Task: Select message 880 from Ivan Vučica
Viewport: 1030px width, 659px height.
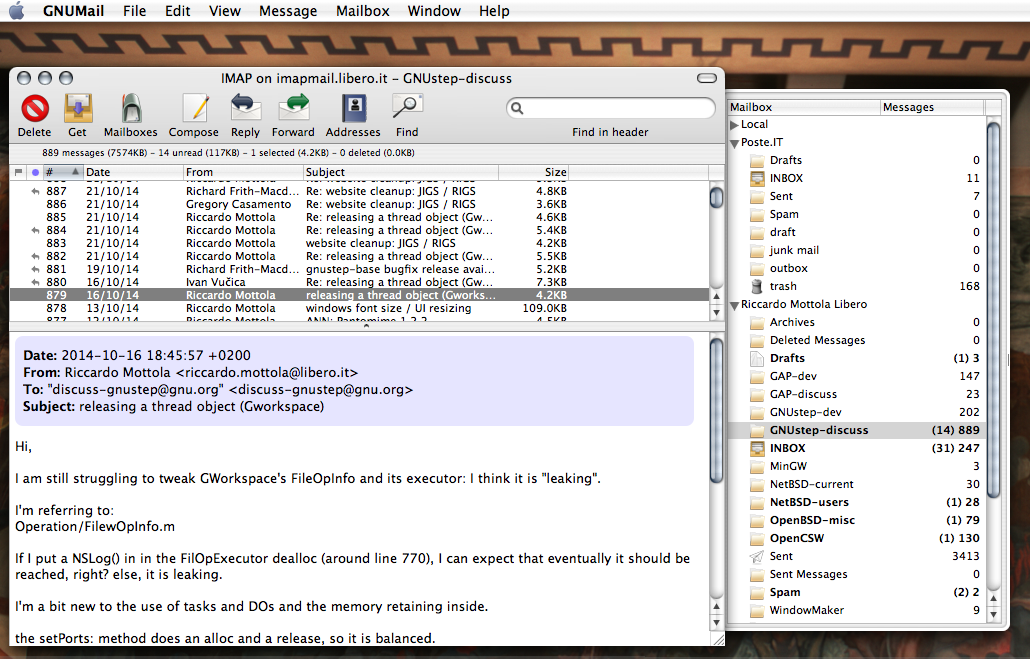Action: (359, 282)
